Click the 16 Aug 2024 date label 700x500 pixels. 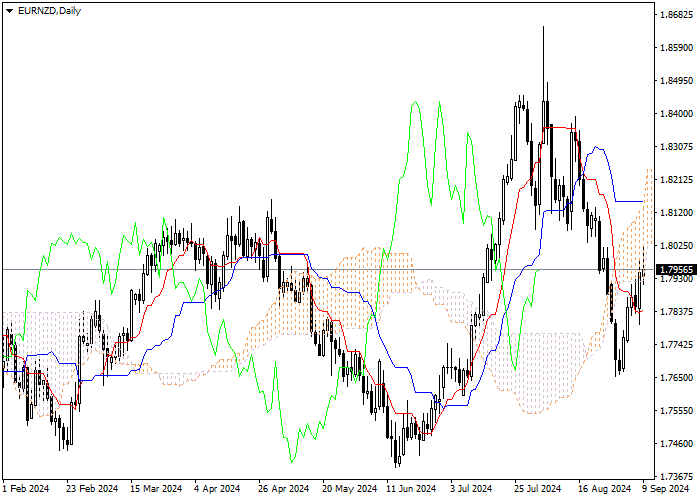pyautogui.click(x=605, y=489)
